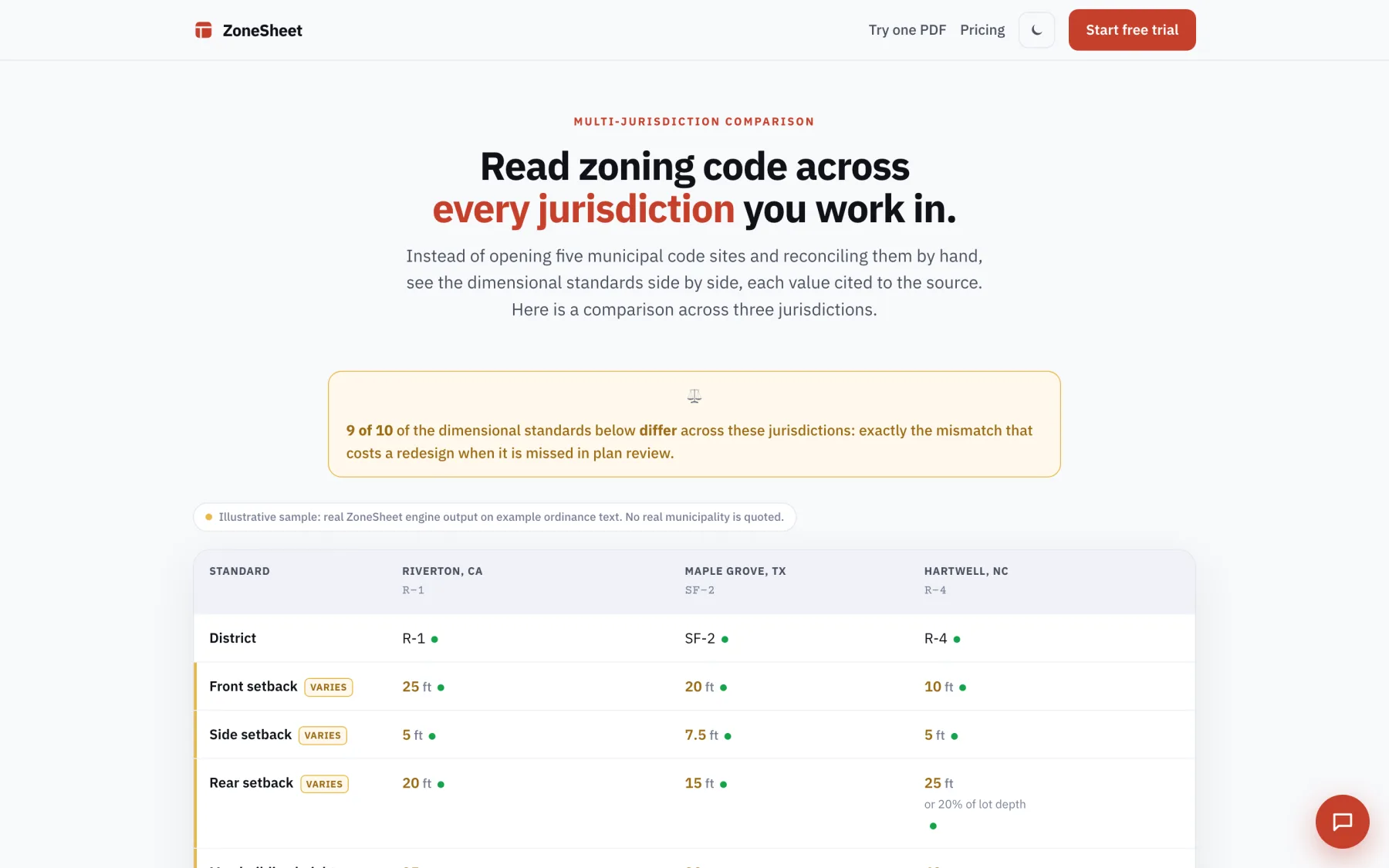Click the citation dot next to 20 ft front setback

coord(723,687)
